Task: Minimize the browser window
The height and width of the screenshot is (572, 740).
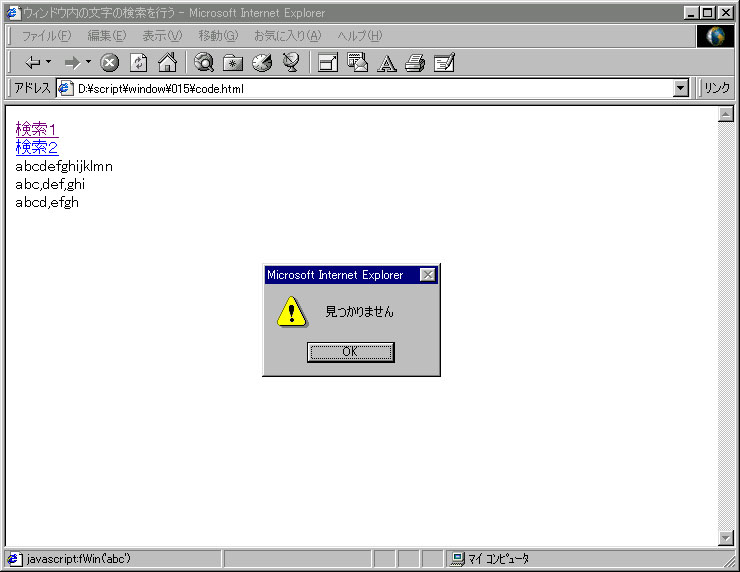Action: (x=692, y=13)
